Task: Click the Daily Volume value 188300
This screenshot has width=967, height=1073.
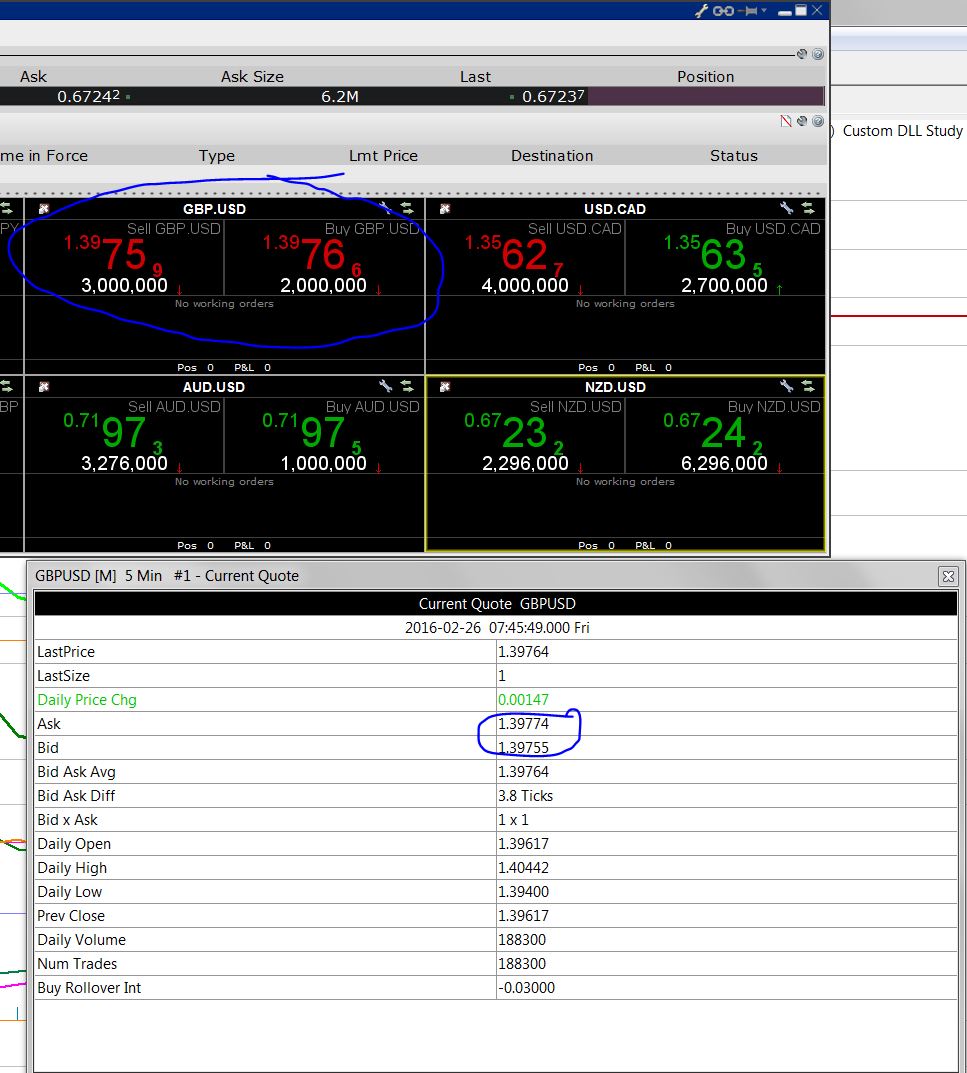Action: click(522, 940)
